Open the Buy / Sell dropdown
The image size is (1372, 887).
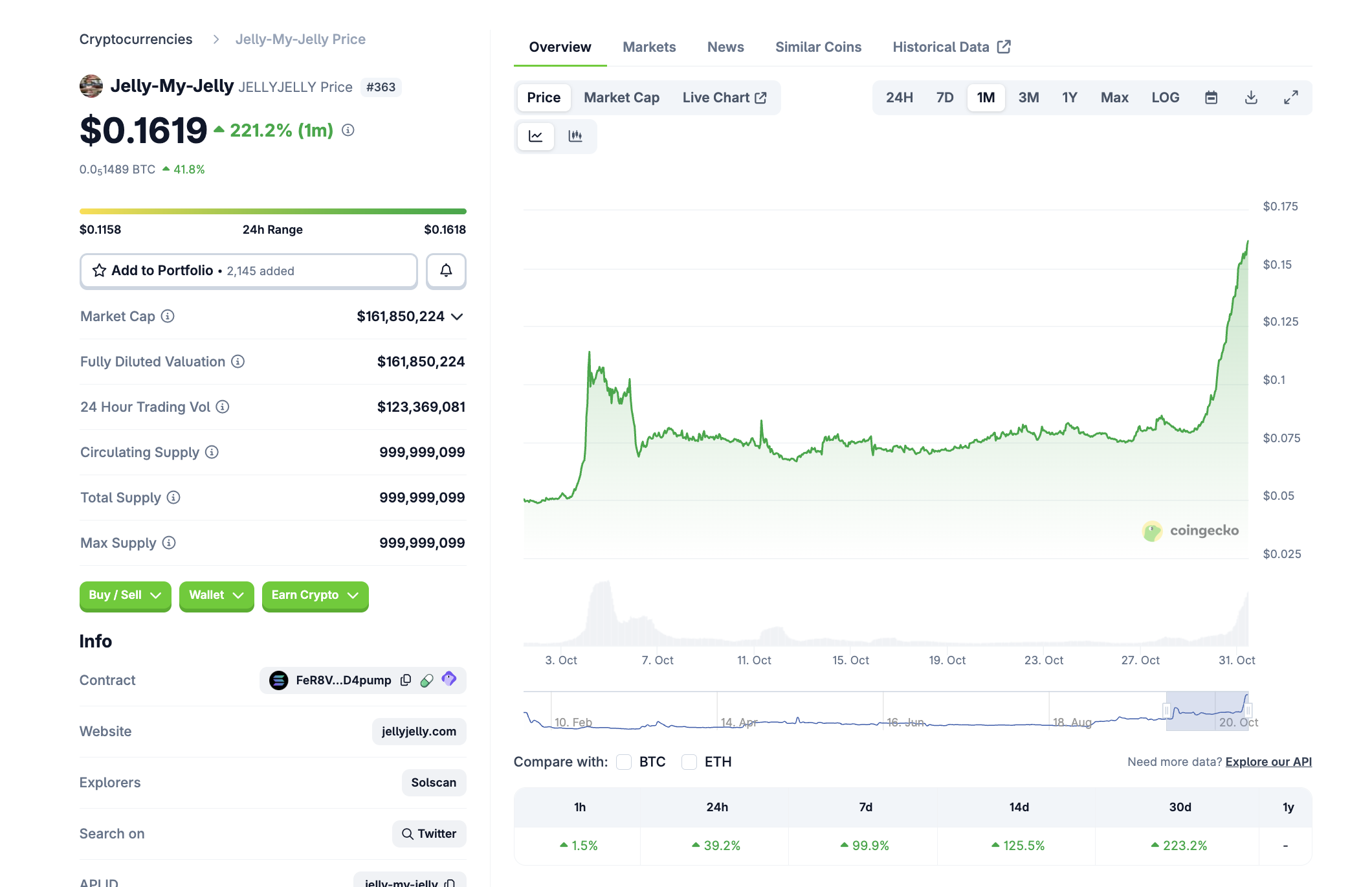125,595
